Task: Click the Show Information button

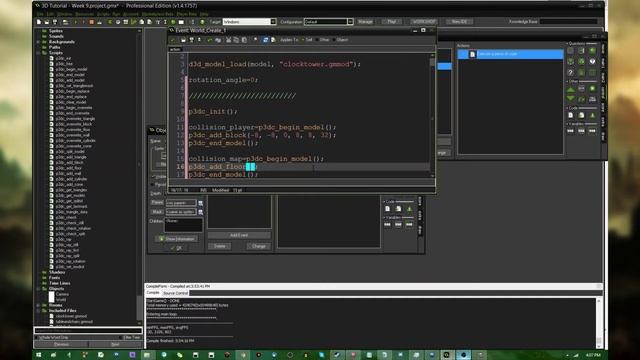Action: pos(176,239)
